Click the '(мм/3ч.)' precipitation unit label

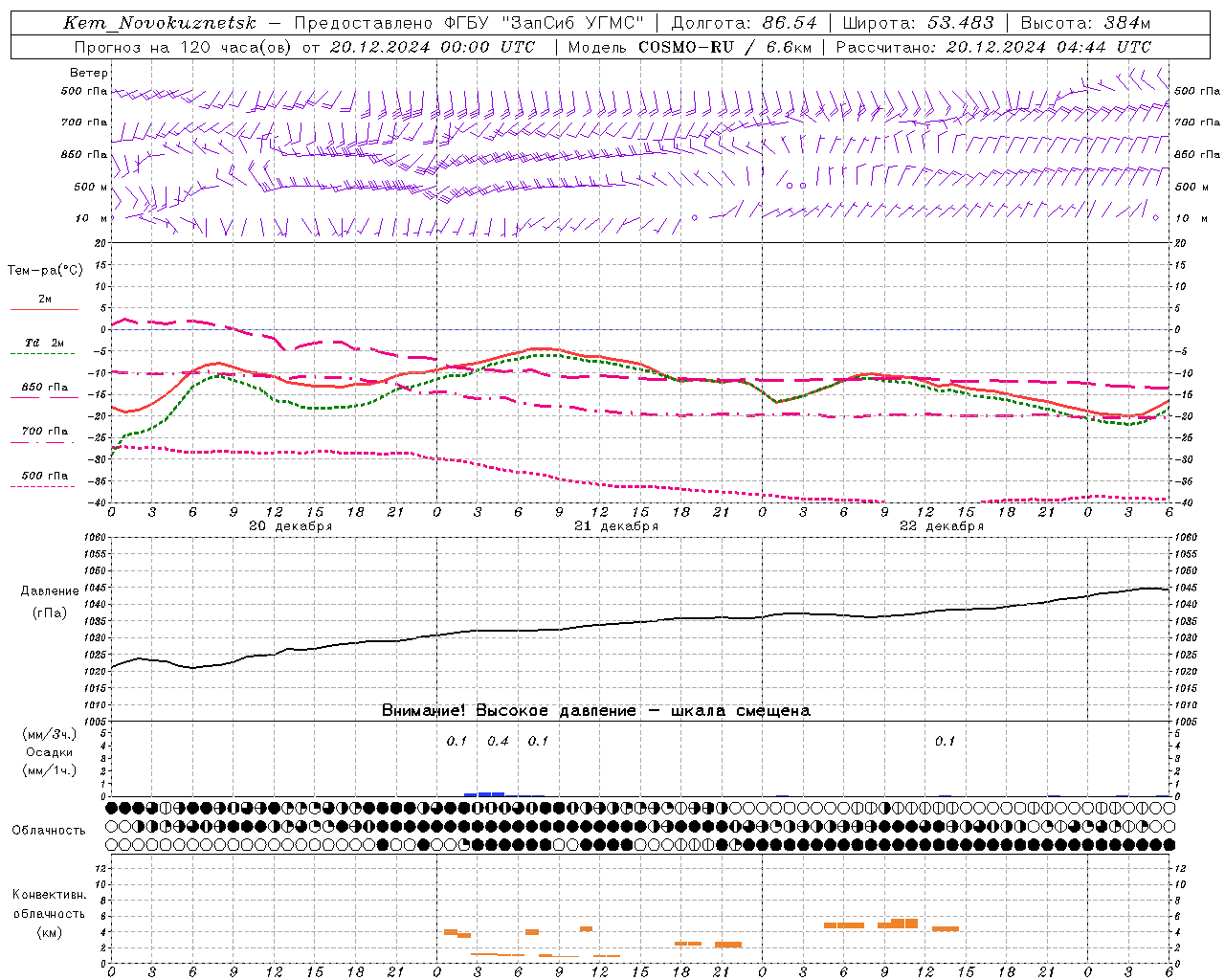(x=50, y=734)
